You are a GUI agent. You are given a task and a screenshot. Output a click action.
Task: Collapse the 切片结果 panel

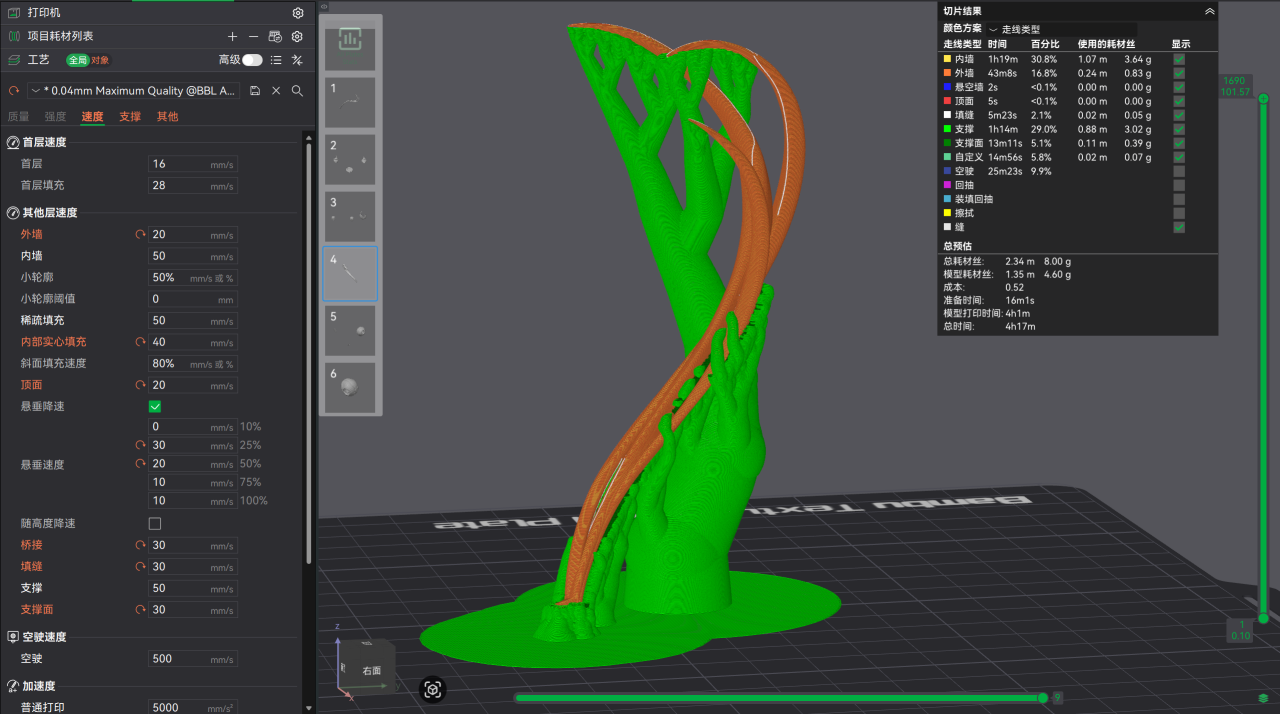[x=1209, y=11]
